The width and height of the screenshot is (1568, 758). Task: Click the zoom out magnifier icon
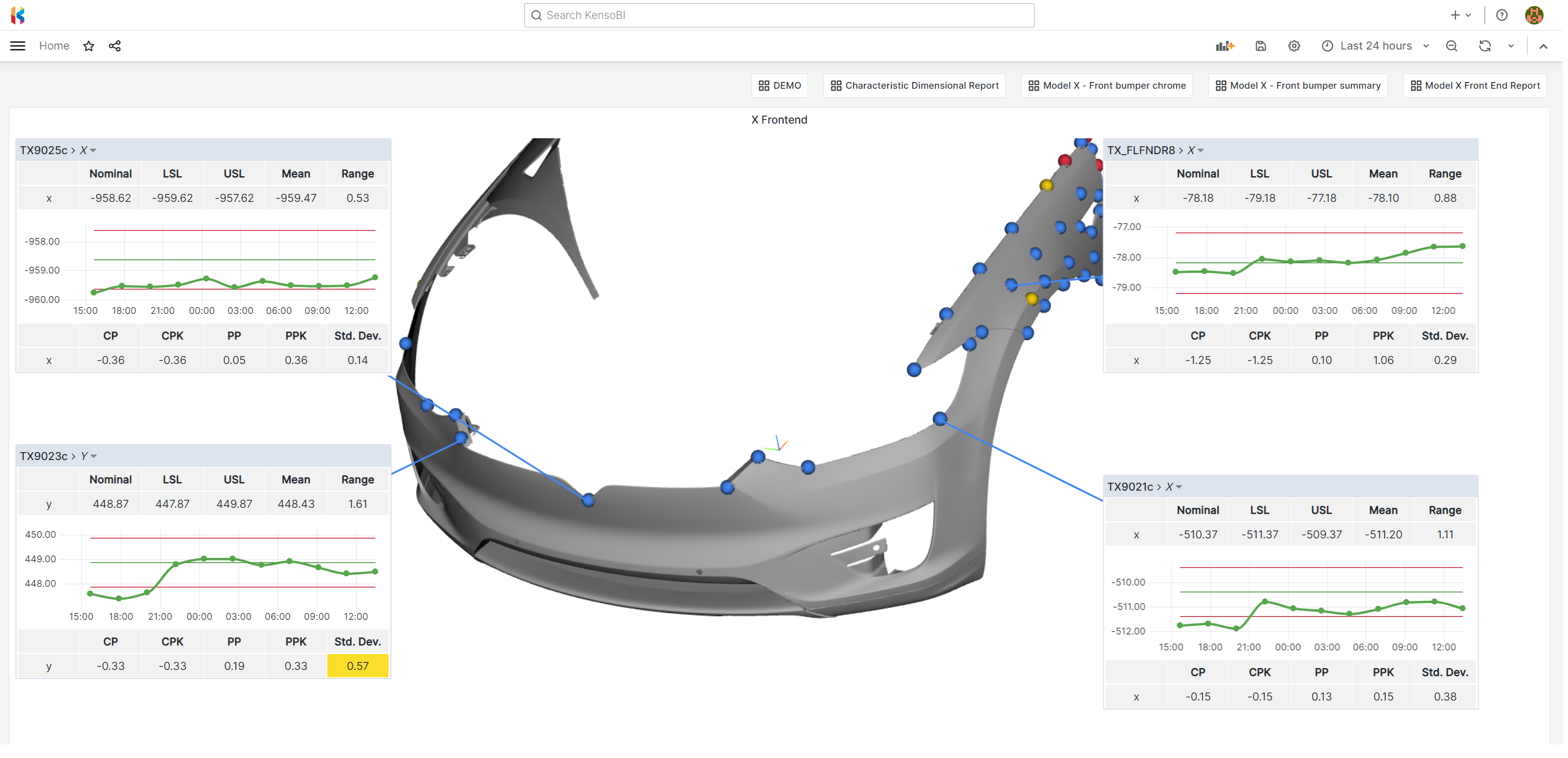tap(1453, 46)
